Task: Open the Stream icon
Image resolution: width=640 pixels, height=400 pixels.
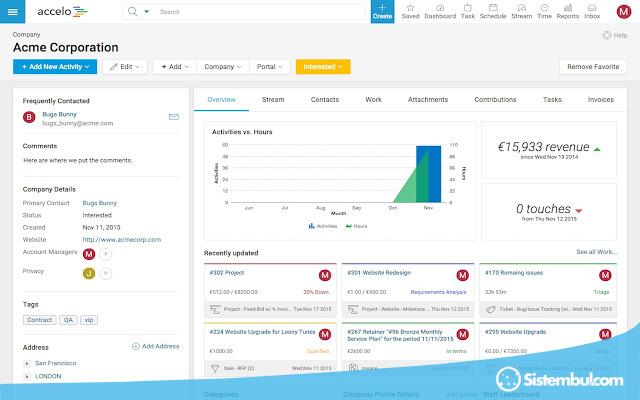Action: [522, 11]
